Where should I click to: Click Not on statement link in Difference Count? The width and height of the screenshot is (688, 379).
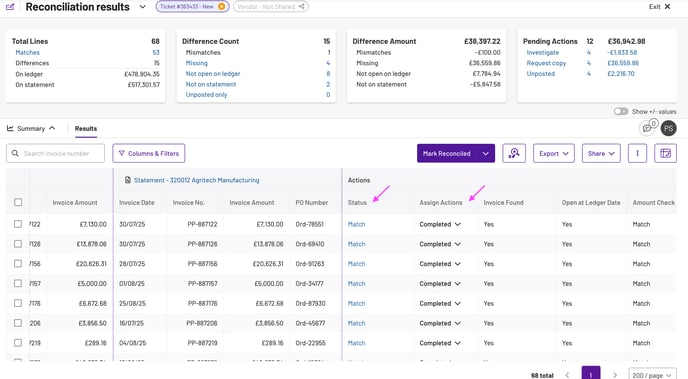(x=211, y=84)
